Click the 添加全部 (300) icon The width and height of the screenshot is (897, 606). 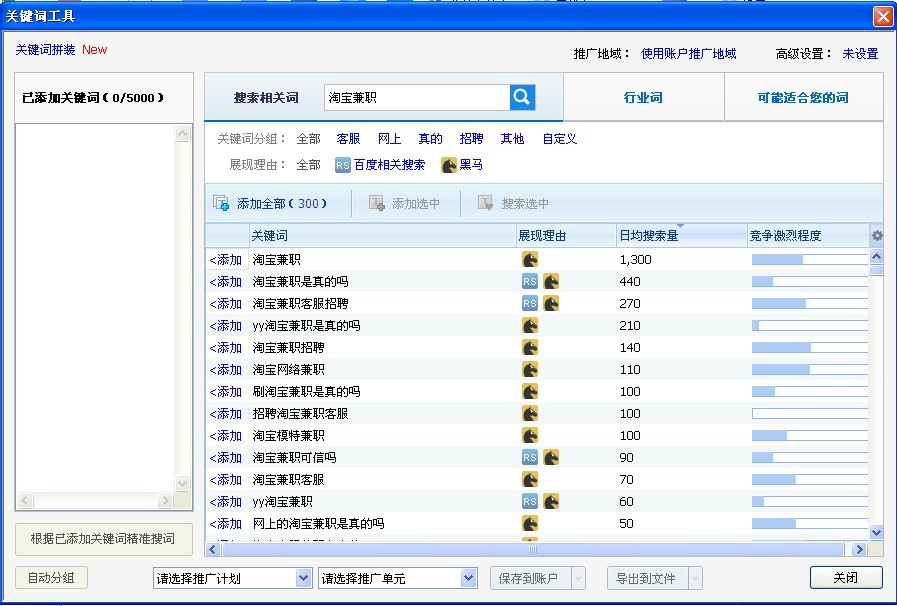(221, 203)
